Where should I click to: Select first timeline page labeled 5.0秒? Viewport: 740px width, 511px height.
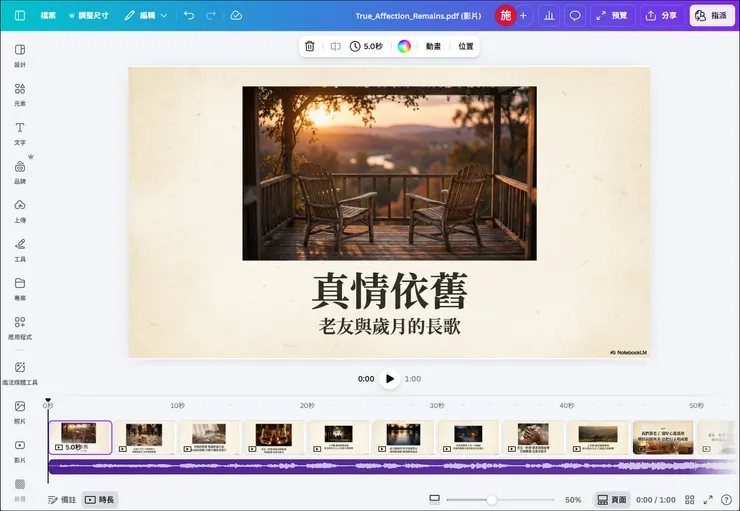[x=80, y=437]
